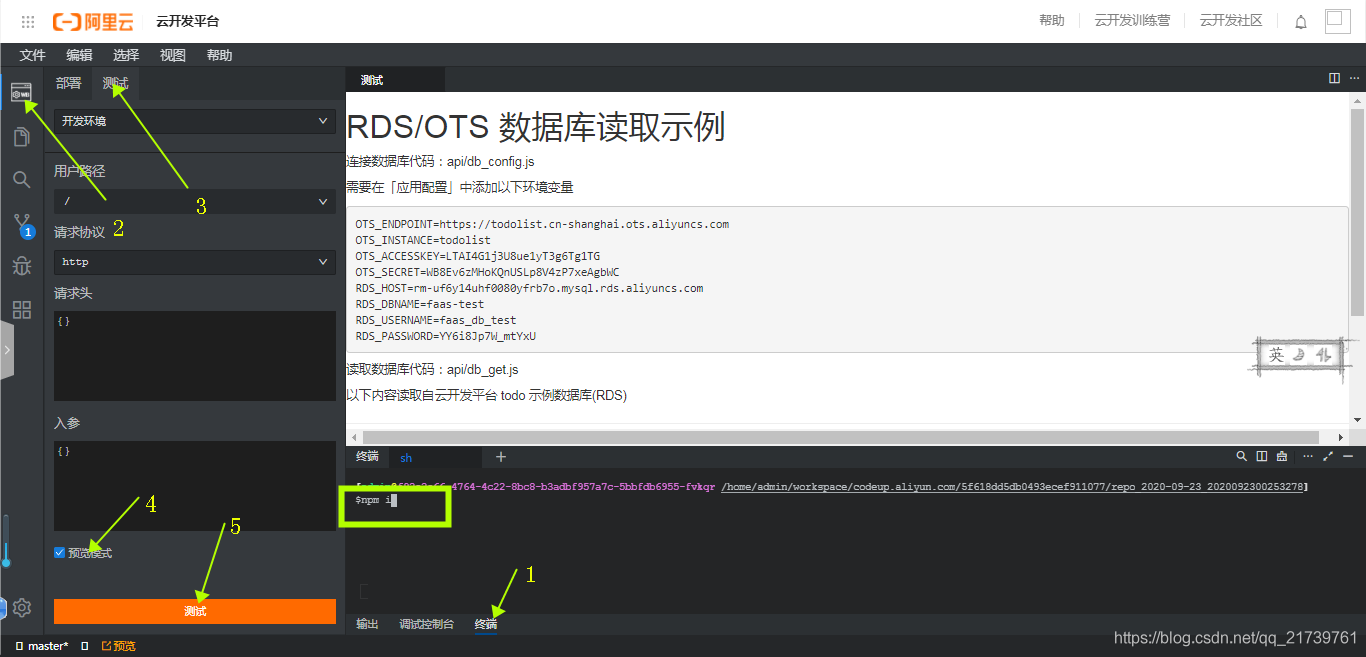Switch to the 输出 panel tab
The height and width of the screenshot is (657, 1366).
pyautogui.click(x=367, y=624)
